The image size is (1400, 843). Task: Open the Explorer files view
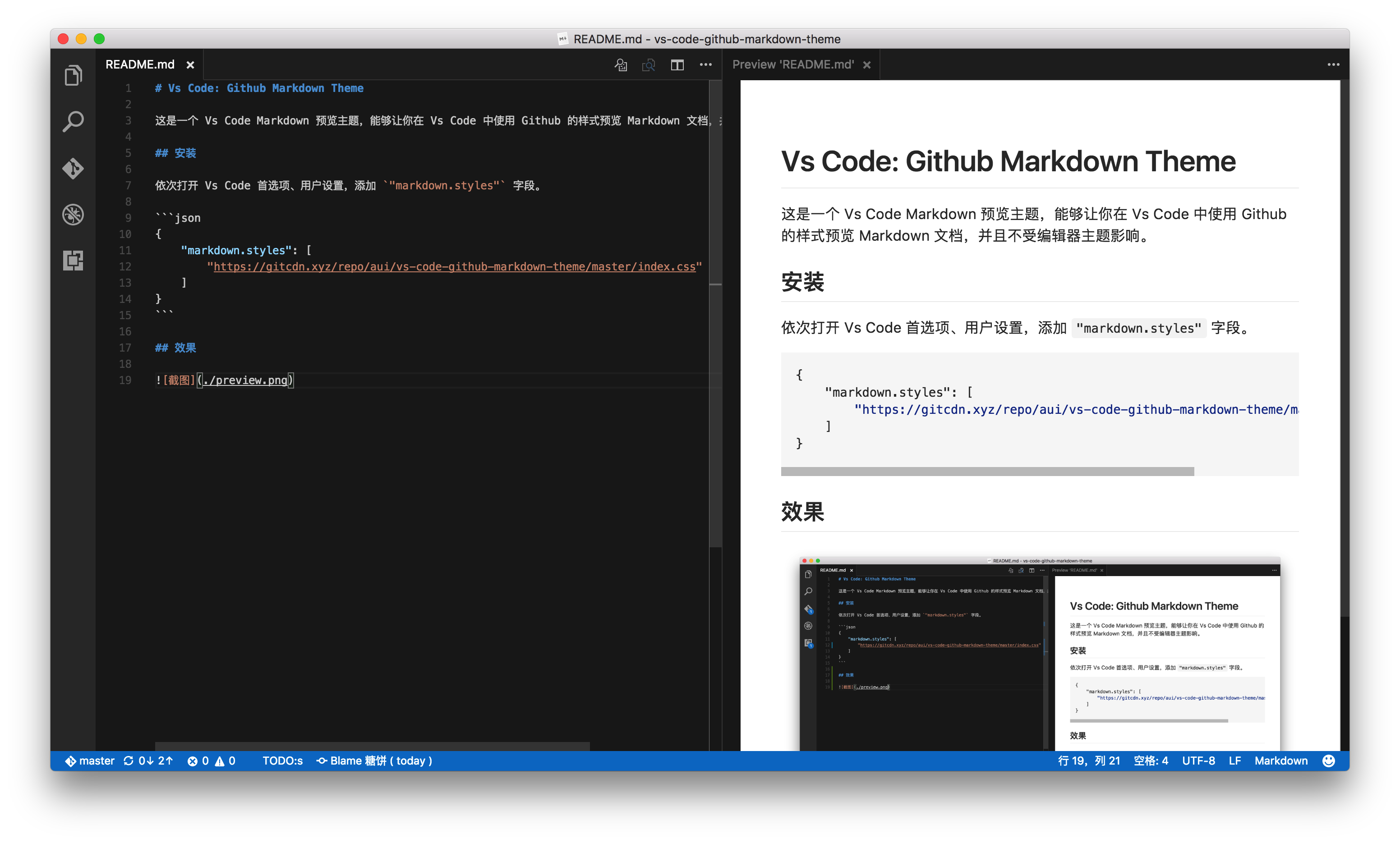(73, 75)
